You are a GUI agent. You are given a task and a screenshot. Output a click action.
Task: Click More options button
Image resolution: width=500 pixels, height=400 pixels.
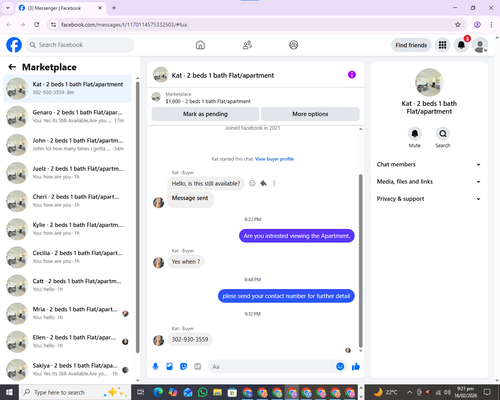310,114
